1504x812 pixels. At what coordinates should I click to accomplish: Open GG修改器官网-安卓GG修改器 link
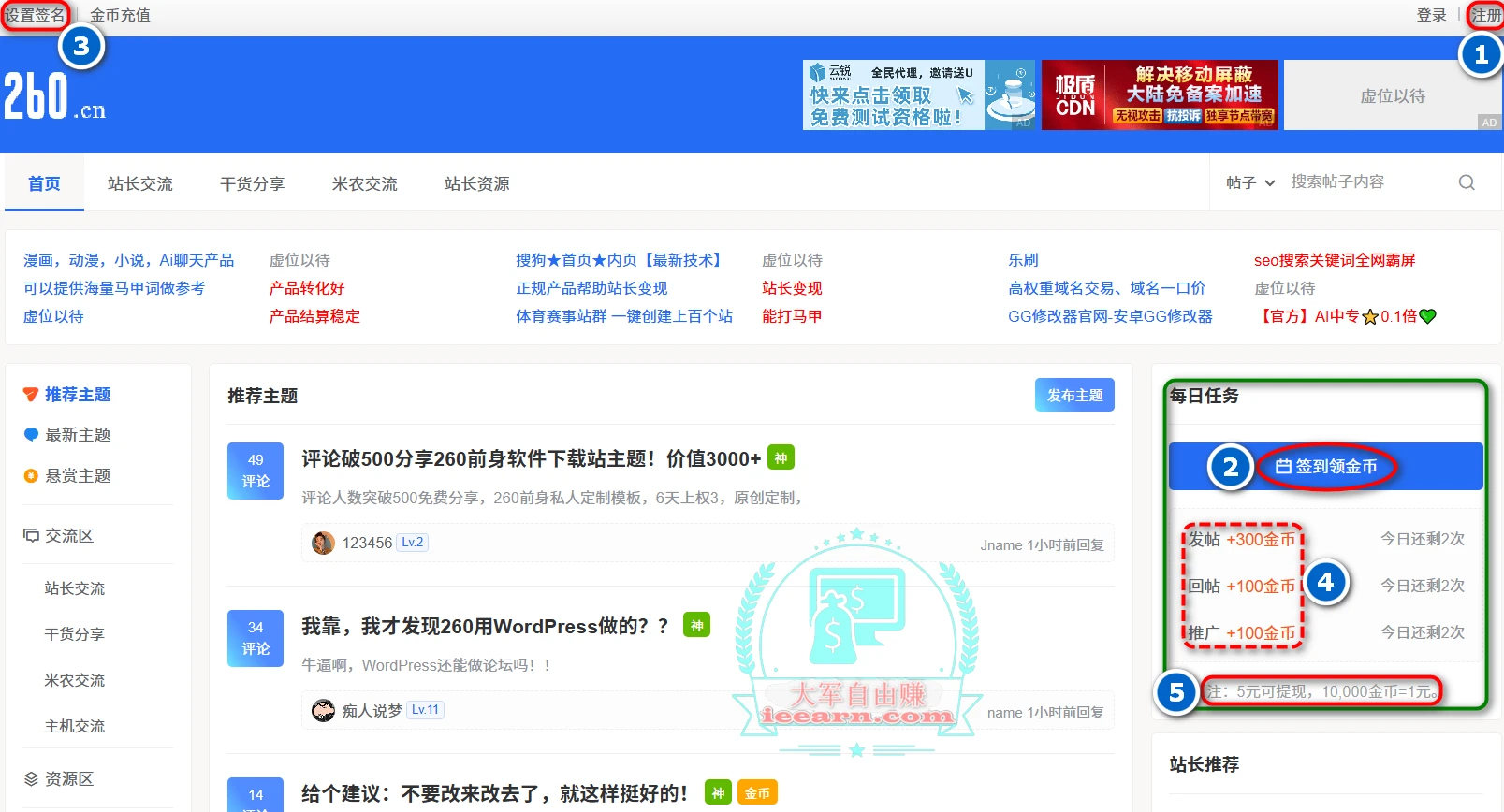tap(1110, 316)
